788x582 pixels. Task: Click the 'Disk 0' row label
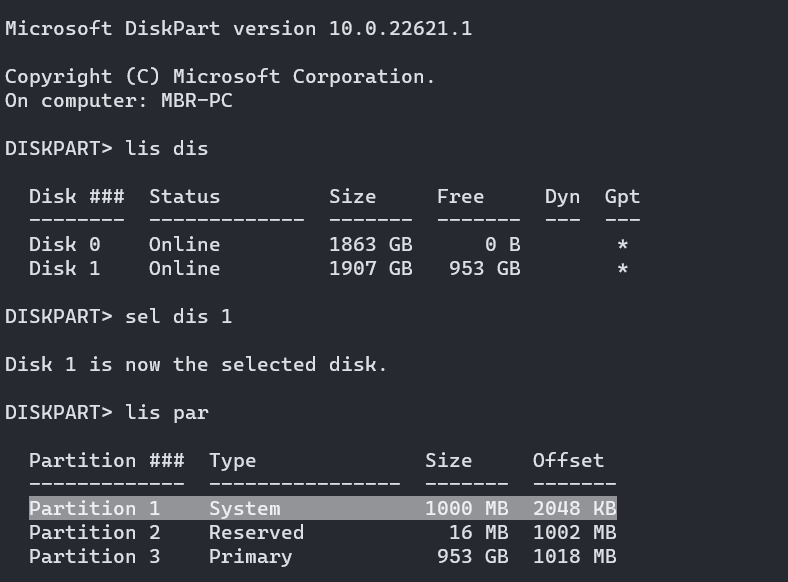click(x=65, y=245)
